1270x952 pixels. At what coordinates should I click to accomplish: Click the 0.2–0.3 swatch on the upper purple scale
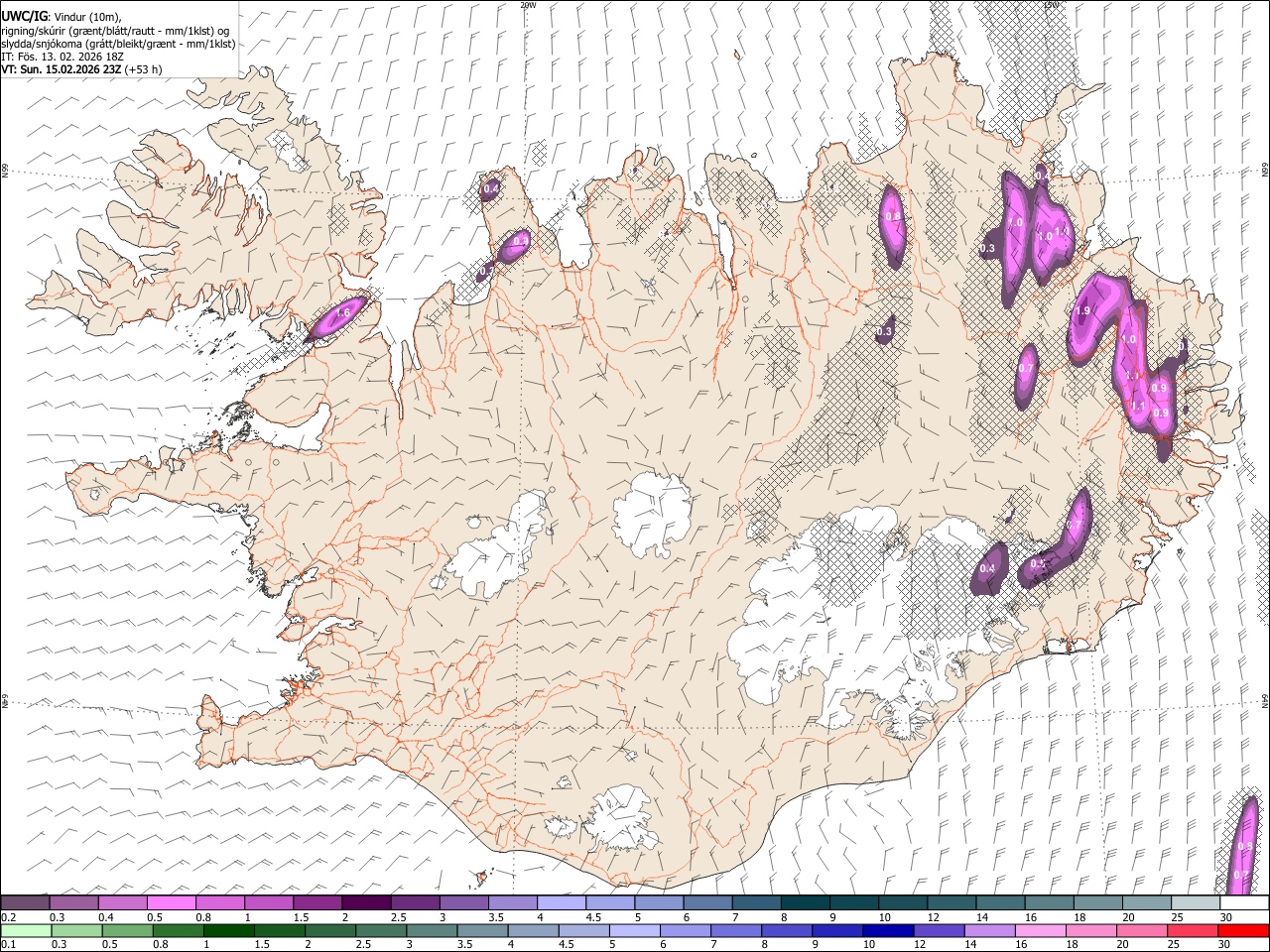point(25,902)
